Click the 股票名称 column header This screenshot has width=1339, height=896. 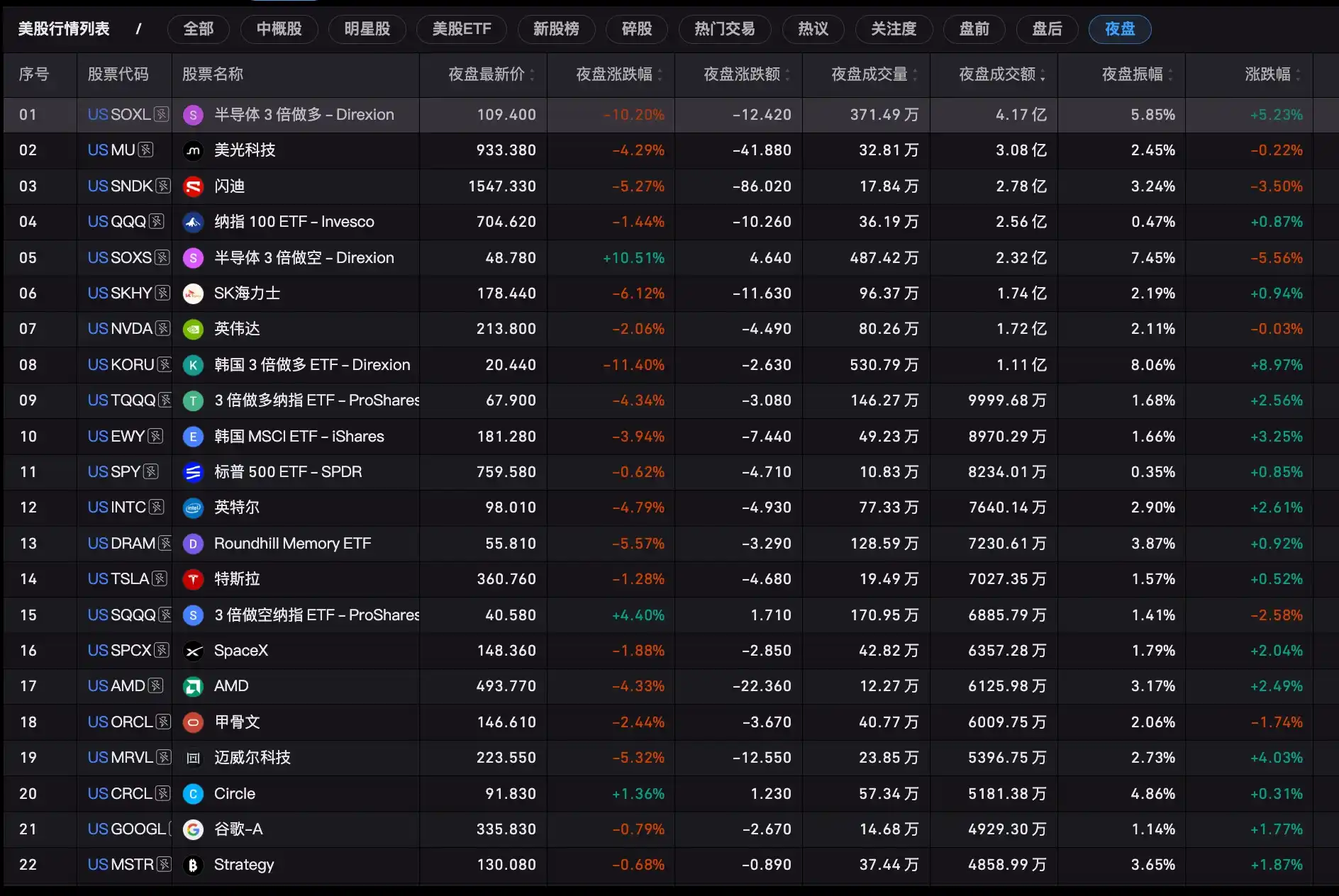coord(213,74)
